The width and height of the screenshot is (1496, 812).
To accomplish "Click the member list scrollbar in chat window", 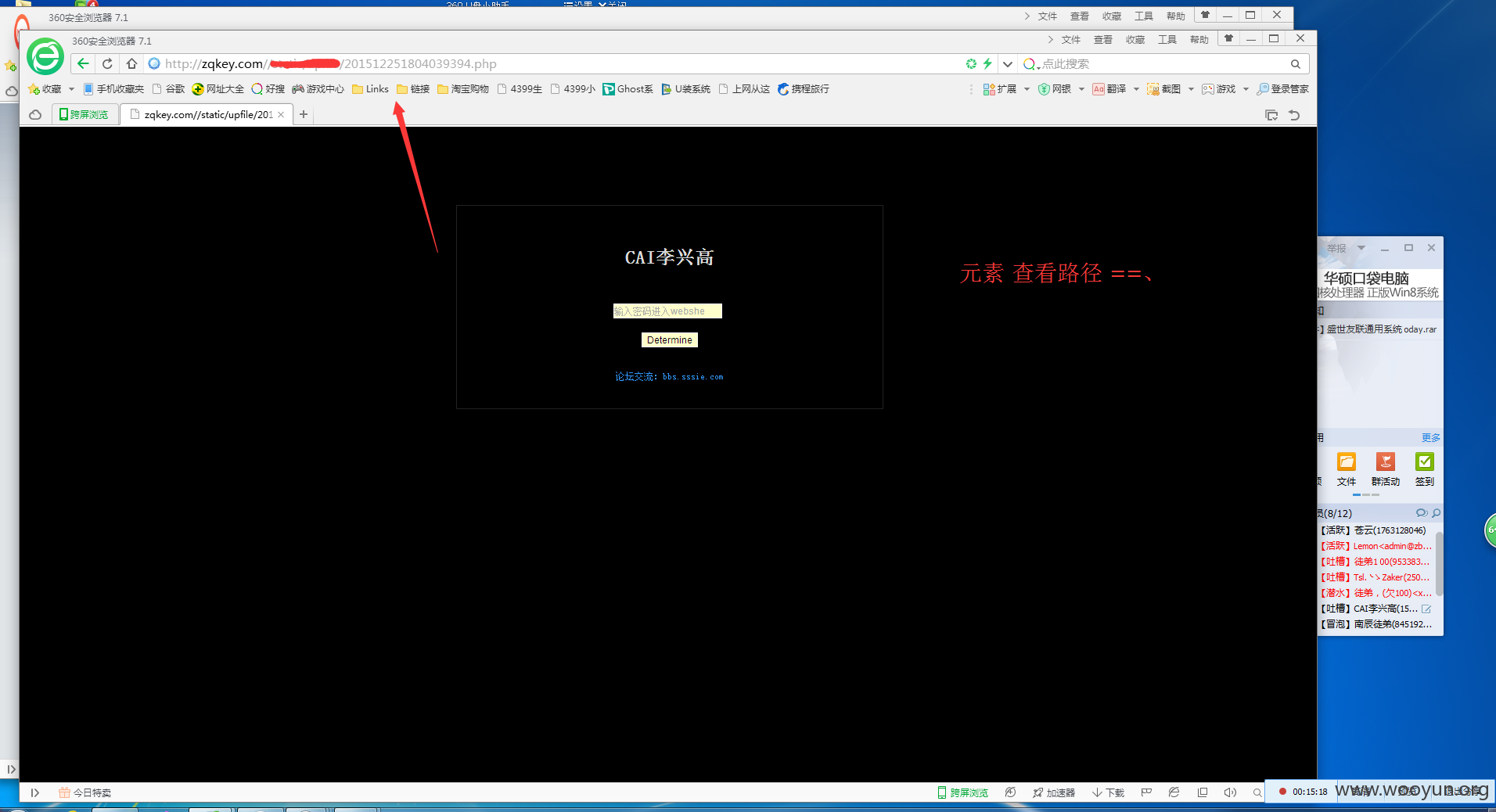I will coord(1439,563).
